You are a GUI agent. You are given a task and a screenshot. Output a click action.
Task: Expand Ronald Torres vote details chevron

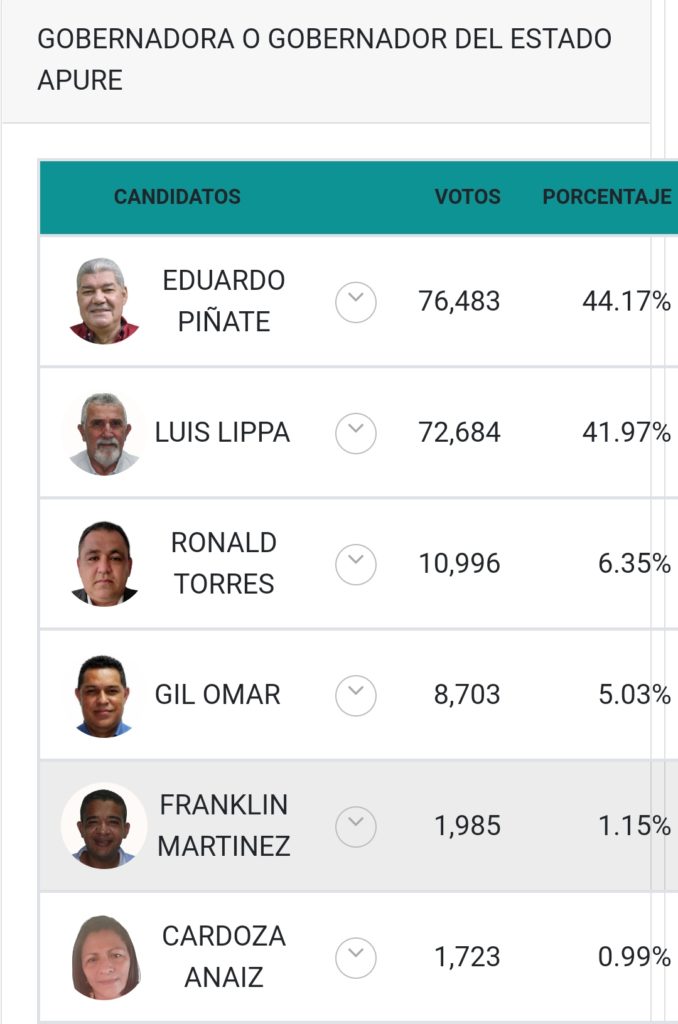coord(355,564)
